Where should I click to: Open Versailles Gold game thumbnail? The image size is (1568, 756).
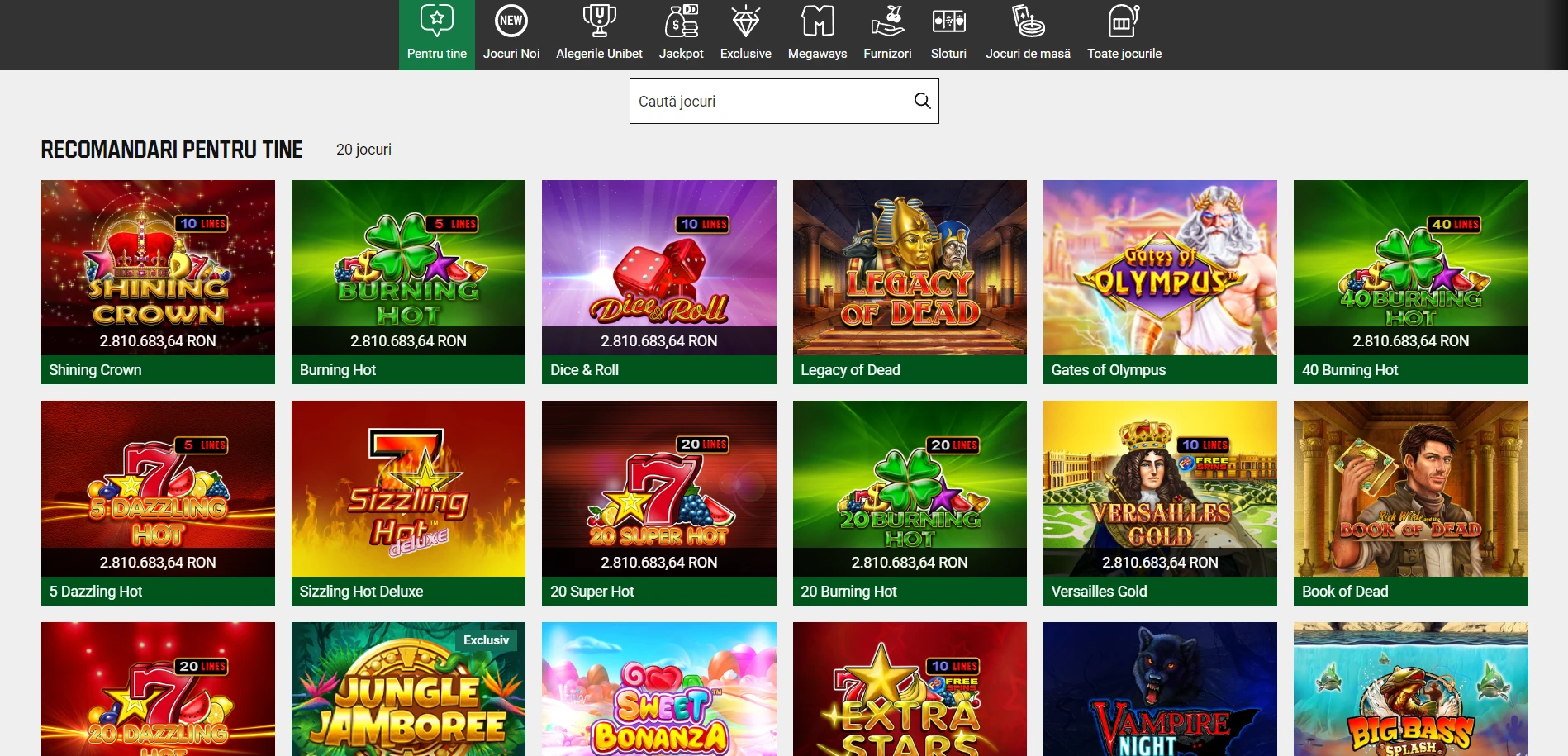click(x=1160, y=488)
